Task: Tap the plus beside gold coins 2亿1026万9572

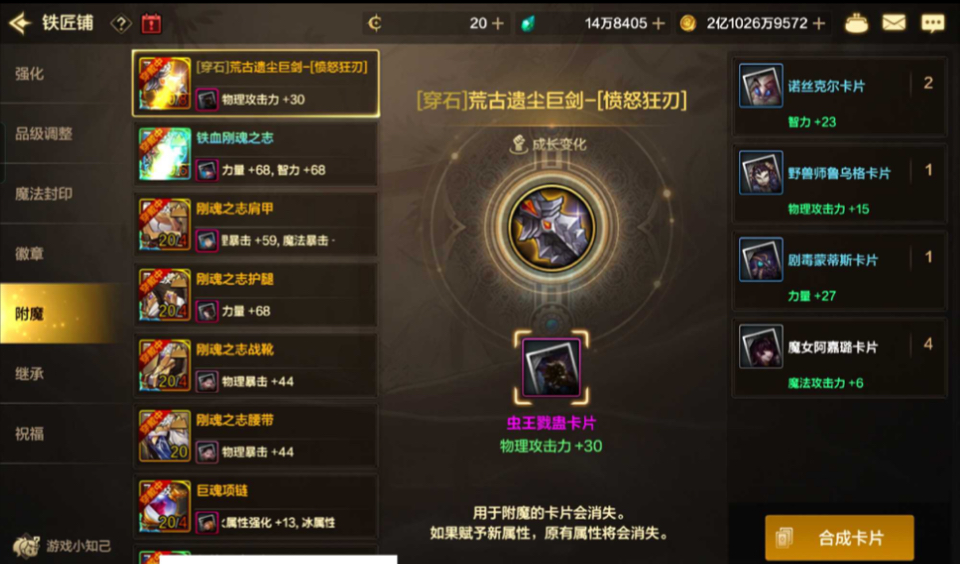Action: 819,23
